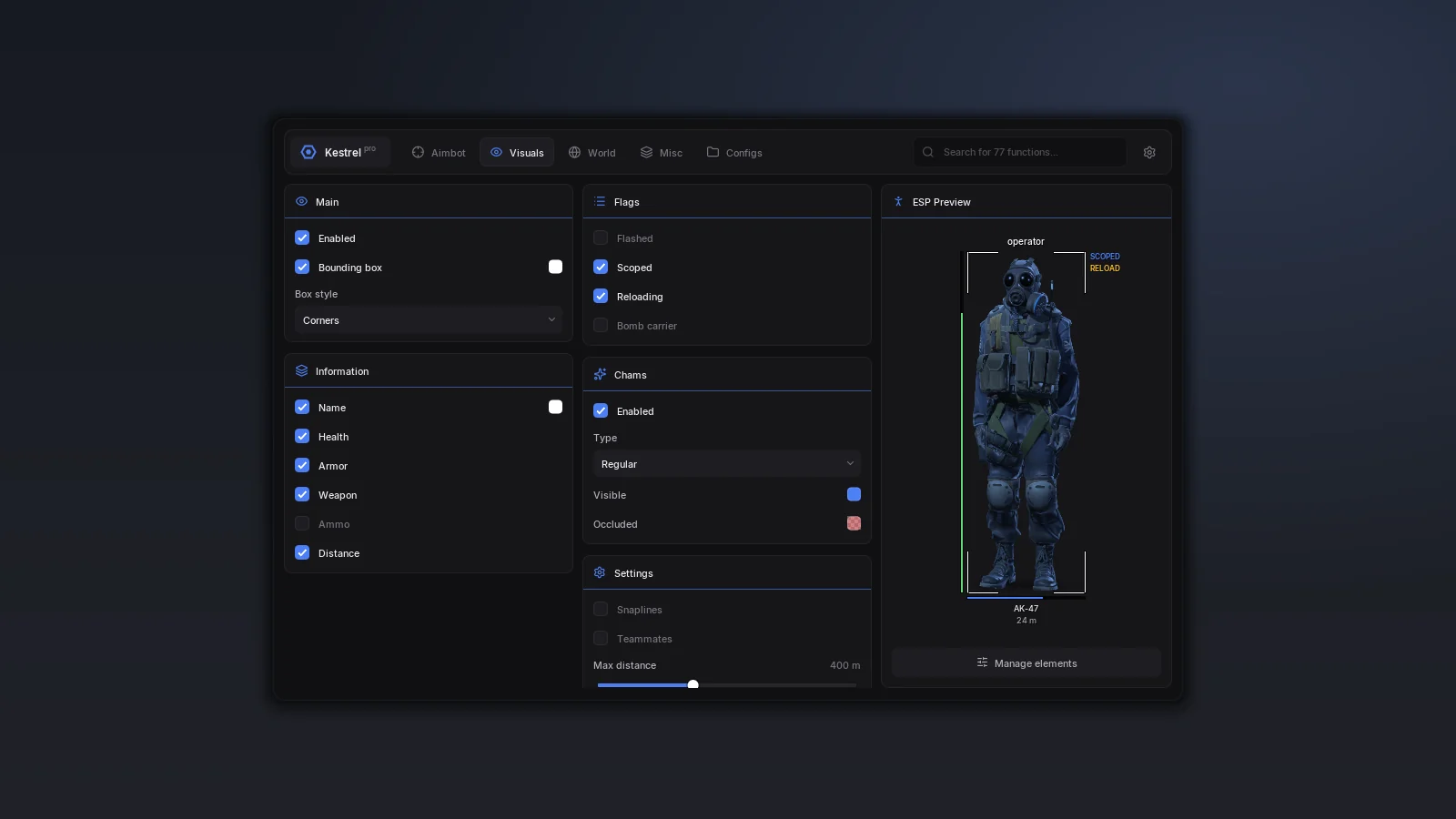Expand the Regular chams type dropdown
Viewport: 1456px width, 819px height.
pos(727,464)
